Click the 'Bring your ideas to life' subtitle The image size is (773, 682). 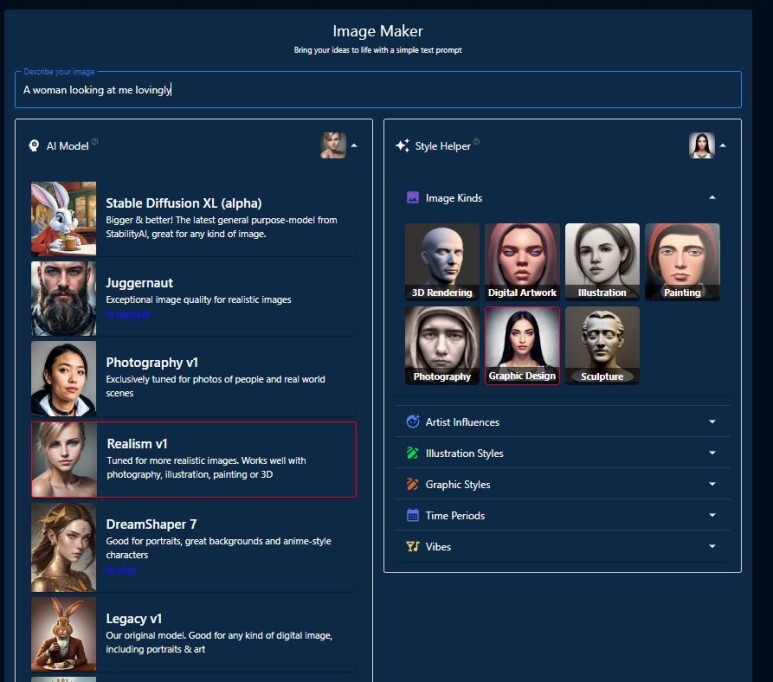pyautogui.click(x=378, y=50)
